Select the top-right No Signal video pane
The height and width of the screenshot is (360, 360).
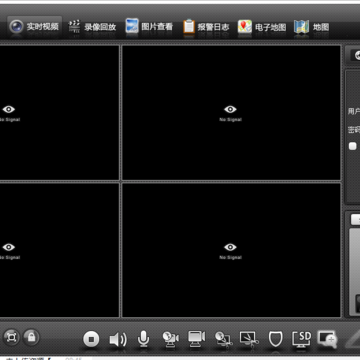pyautogui.click(x=231, y=113)
